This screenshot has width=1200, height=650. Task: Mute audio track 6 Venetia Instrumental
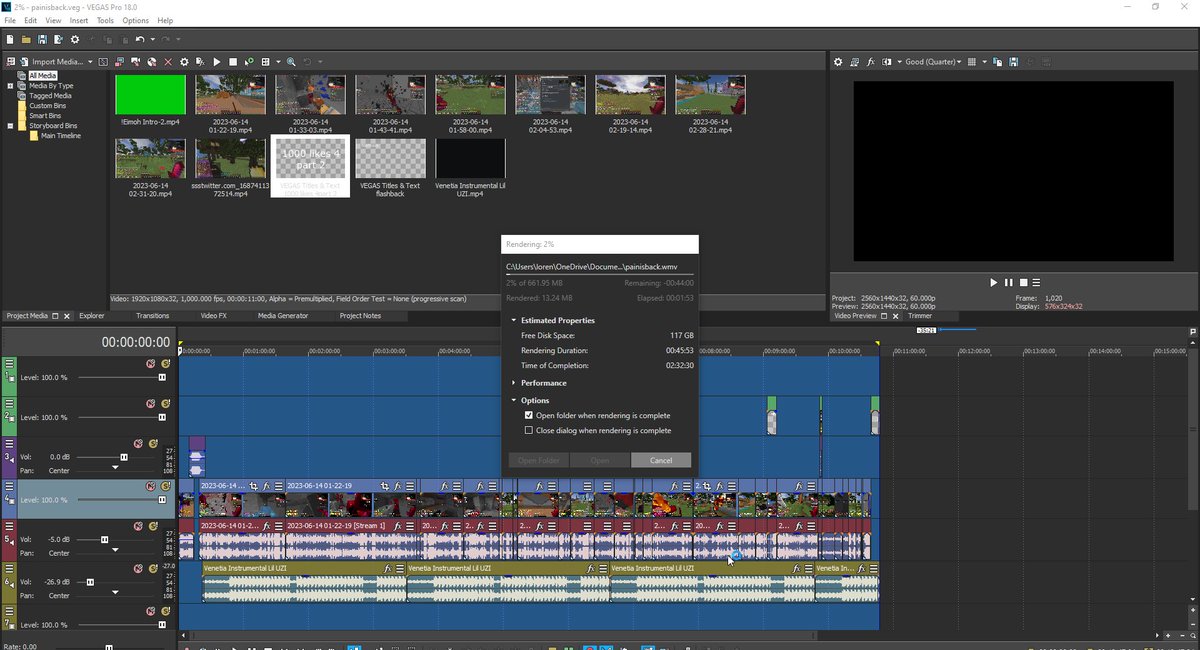coord(139,568)
